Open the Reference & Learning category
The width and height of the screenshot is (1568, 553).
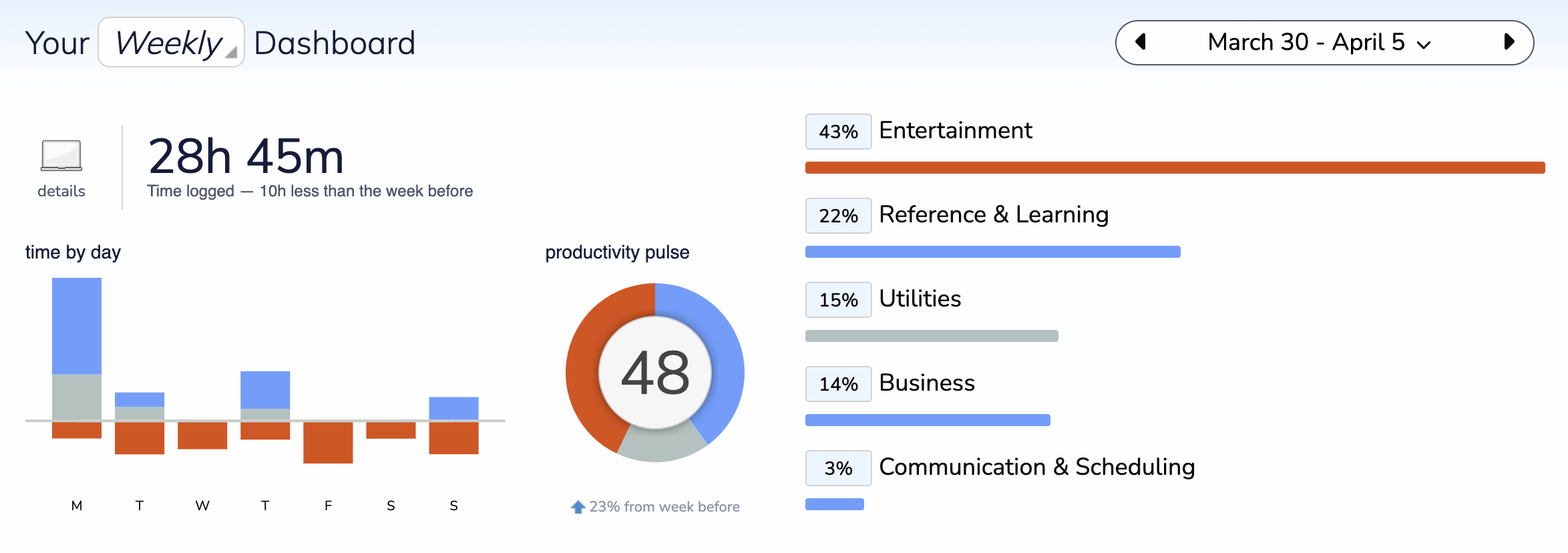[x=993, y=214]
